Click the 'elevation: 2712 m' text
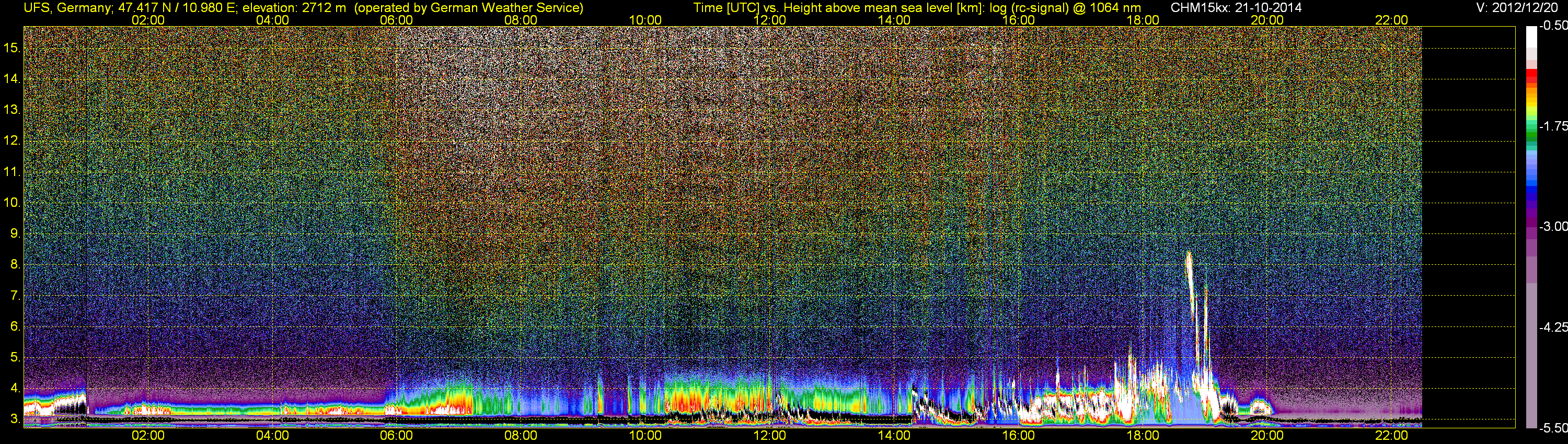The image size is (1568, 444). tap(294, 8)
